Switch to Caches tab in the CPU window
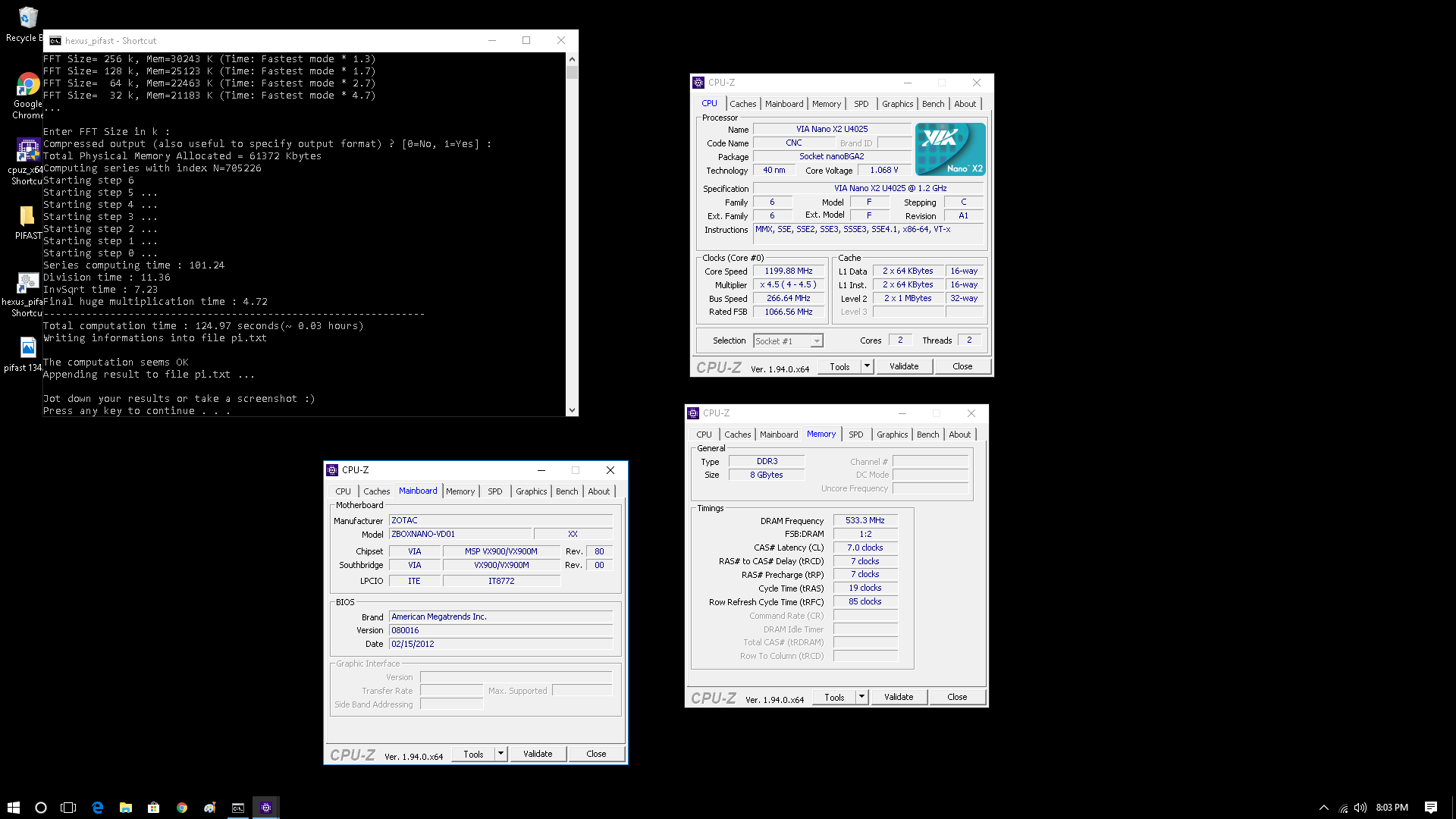 pos(743,104)
